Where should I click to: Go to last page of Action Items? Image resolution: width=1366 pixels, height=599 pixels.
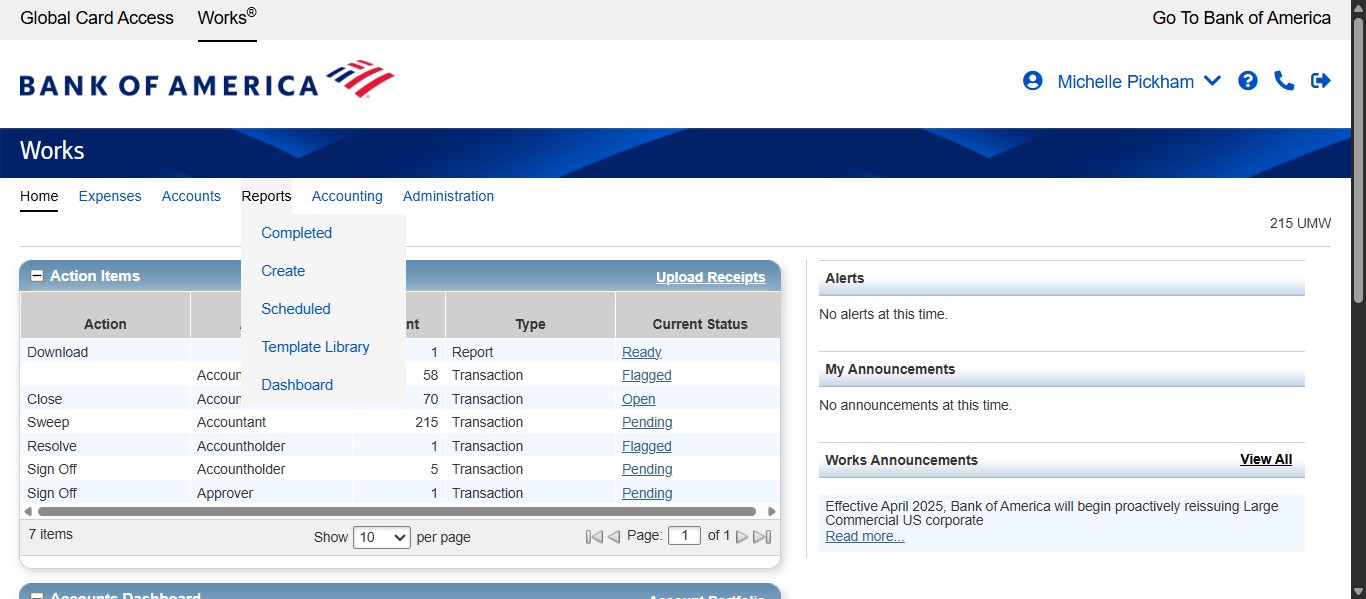[x=762, y=537]
